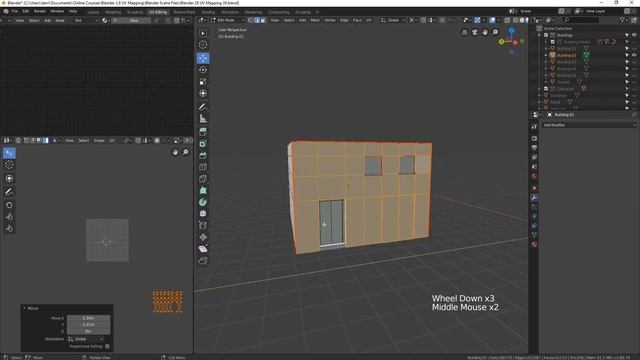Adjust the Move X value field
This screenshot has height=360, width=640.
[x=89, y=318]
